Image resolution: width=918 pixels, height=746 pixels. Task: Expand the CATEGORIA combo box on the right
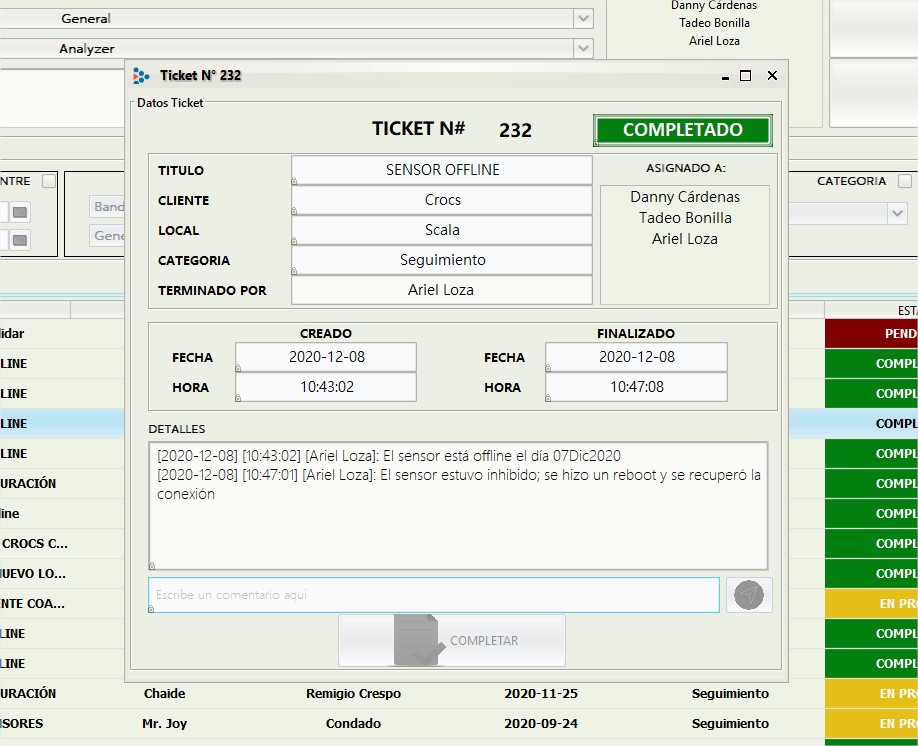pos(897,212)
